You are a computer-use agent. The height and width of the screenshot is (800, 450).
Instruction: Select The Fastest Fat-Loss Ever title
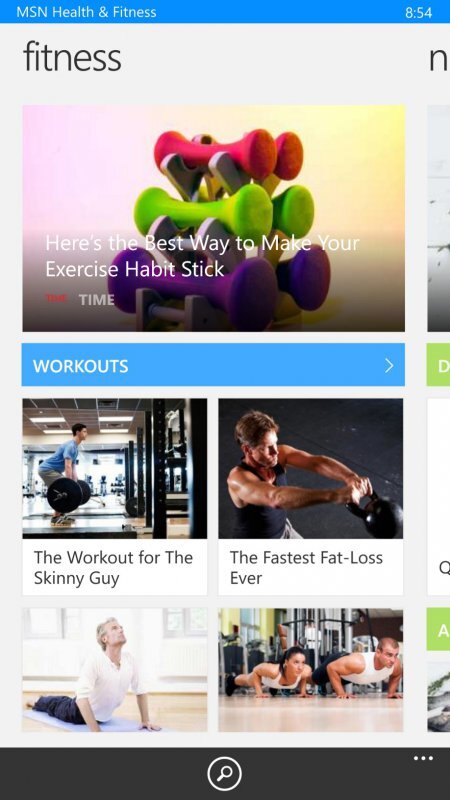click(306, 567)
